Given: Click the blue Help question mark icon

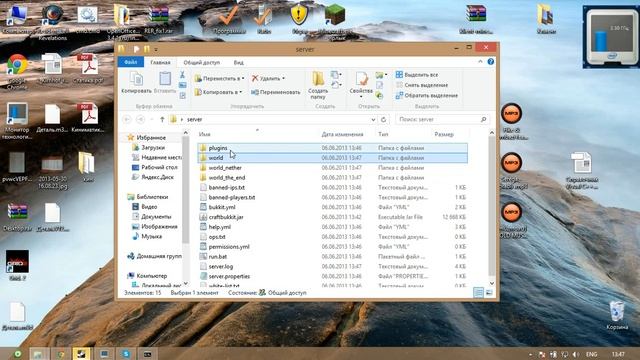Looking at the screenshot, I should click(x=491, y=62).
